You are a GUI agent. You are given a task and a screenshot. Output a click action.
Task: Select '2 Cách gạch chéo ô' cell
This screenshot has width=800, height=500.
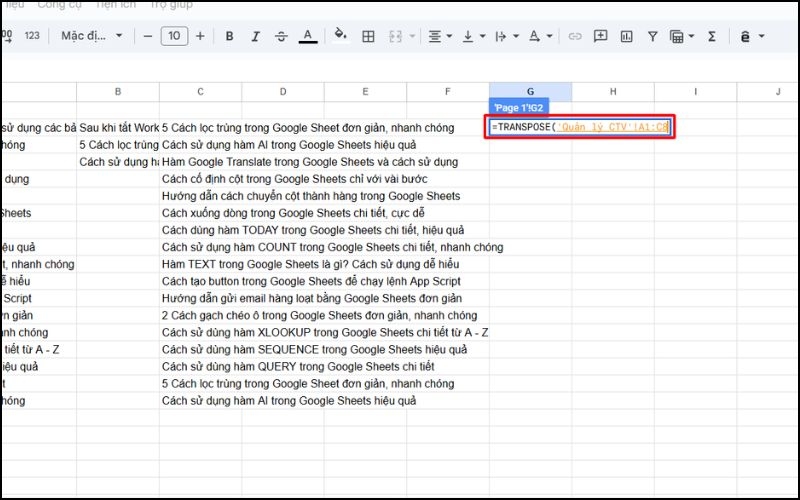click(319, 315)
